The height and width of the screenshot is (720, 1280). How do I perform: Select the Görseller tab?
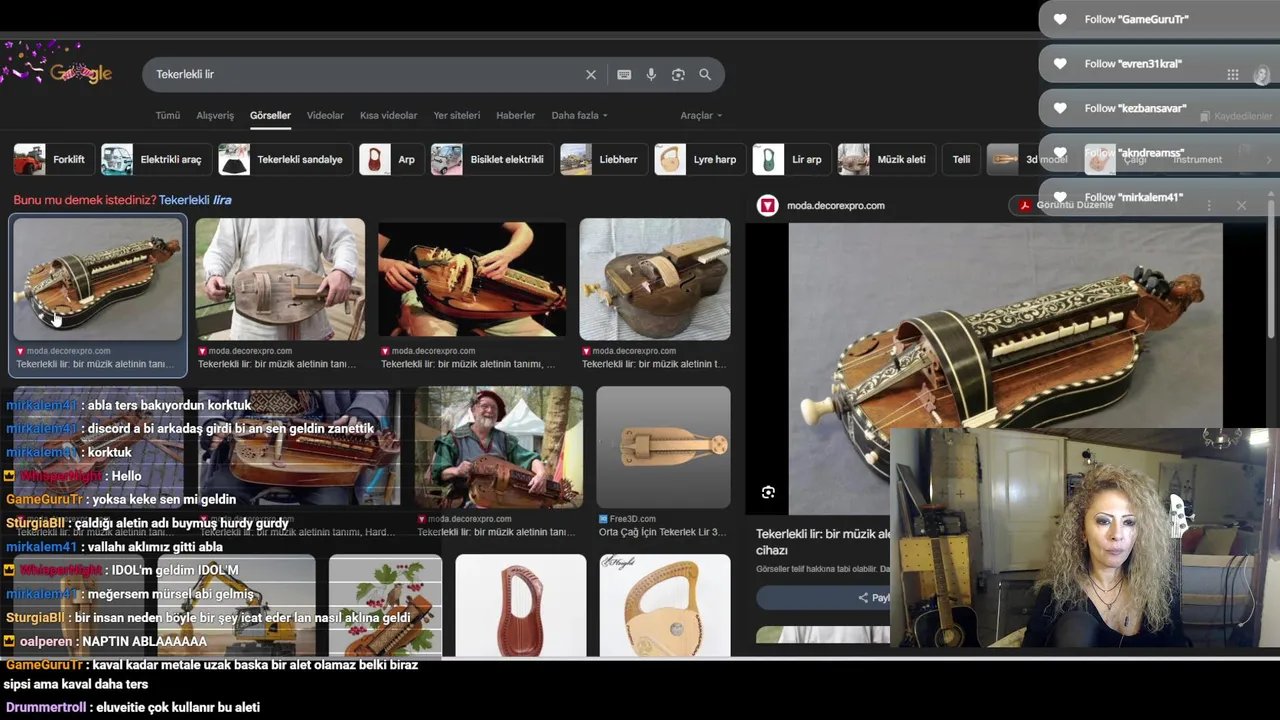click(270, 115)
